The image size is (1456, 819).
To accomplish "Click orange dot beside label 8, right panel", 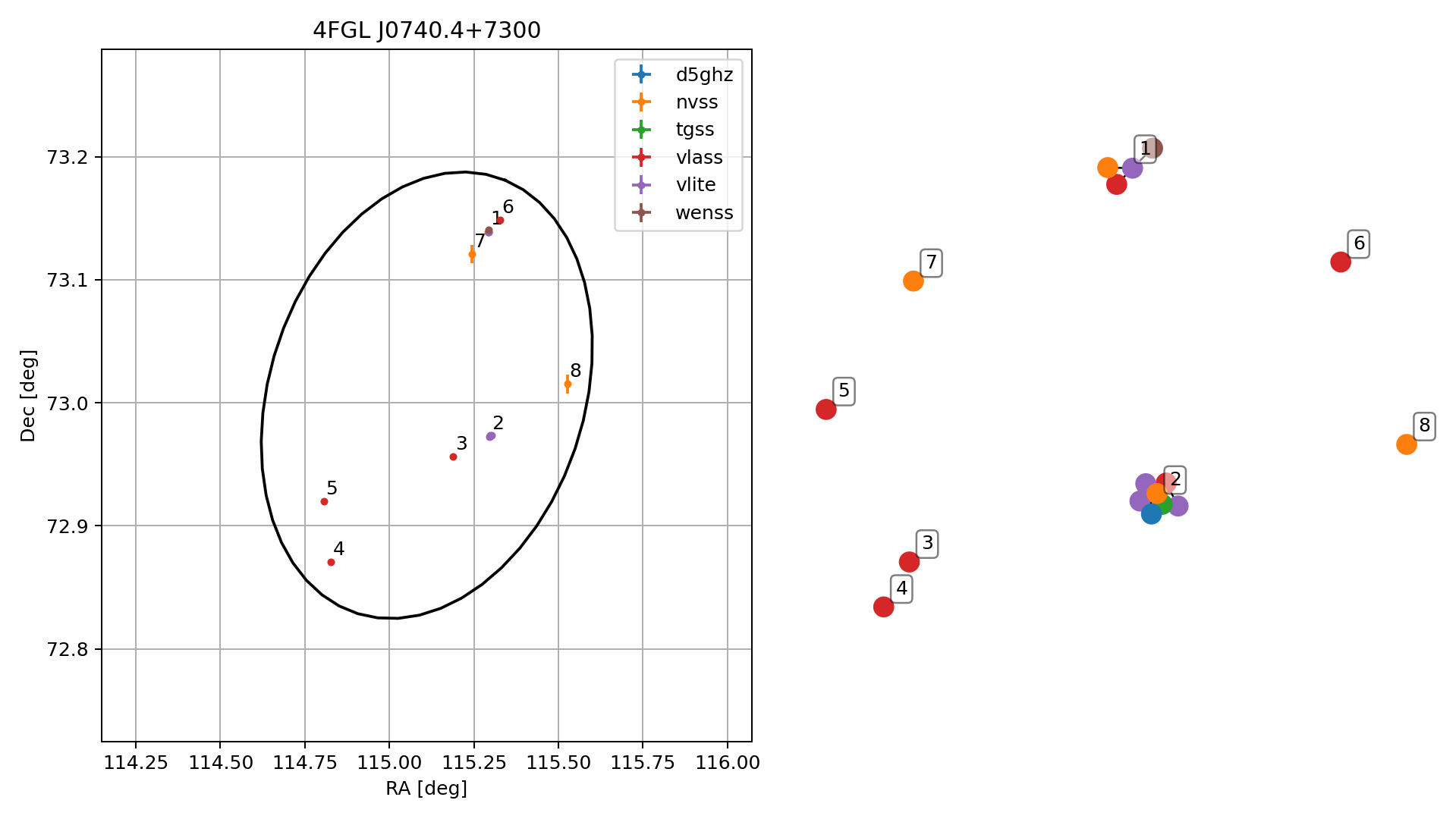I will 1407,444.
